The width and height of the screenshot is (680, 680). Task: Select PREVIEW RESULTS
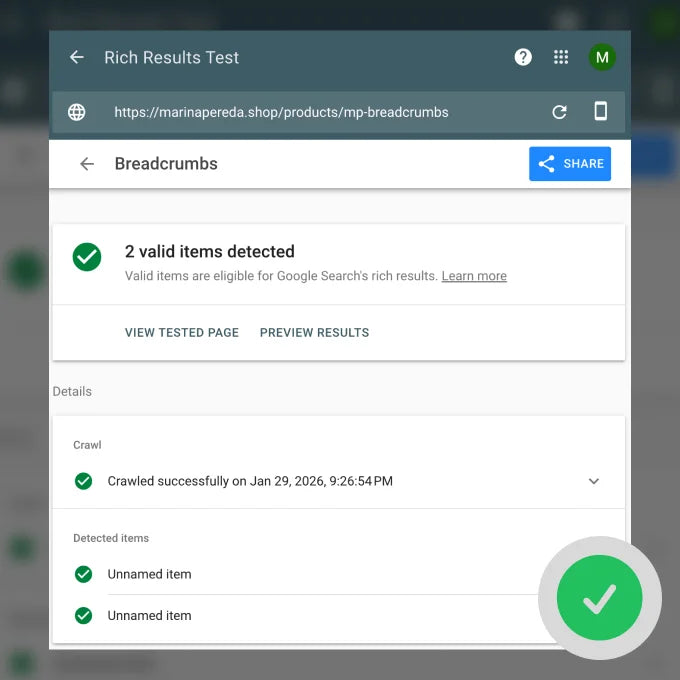click(314, 333)
